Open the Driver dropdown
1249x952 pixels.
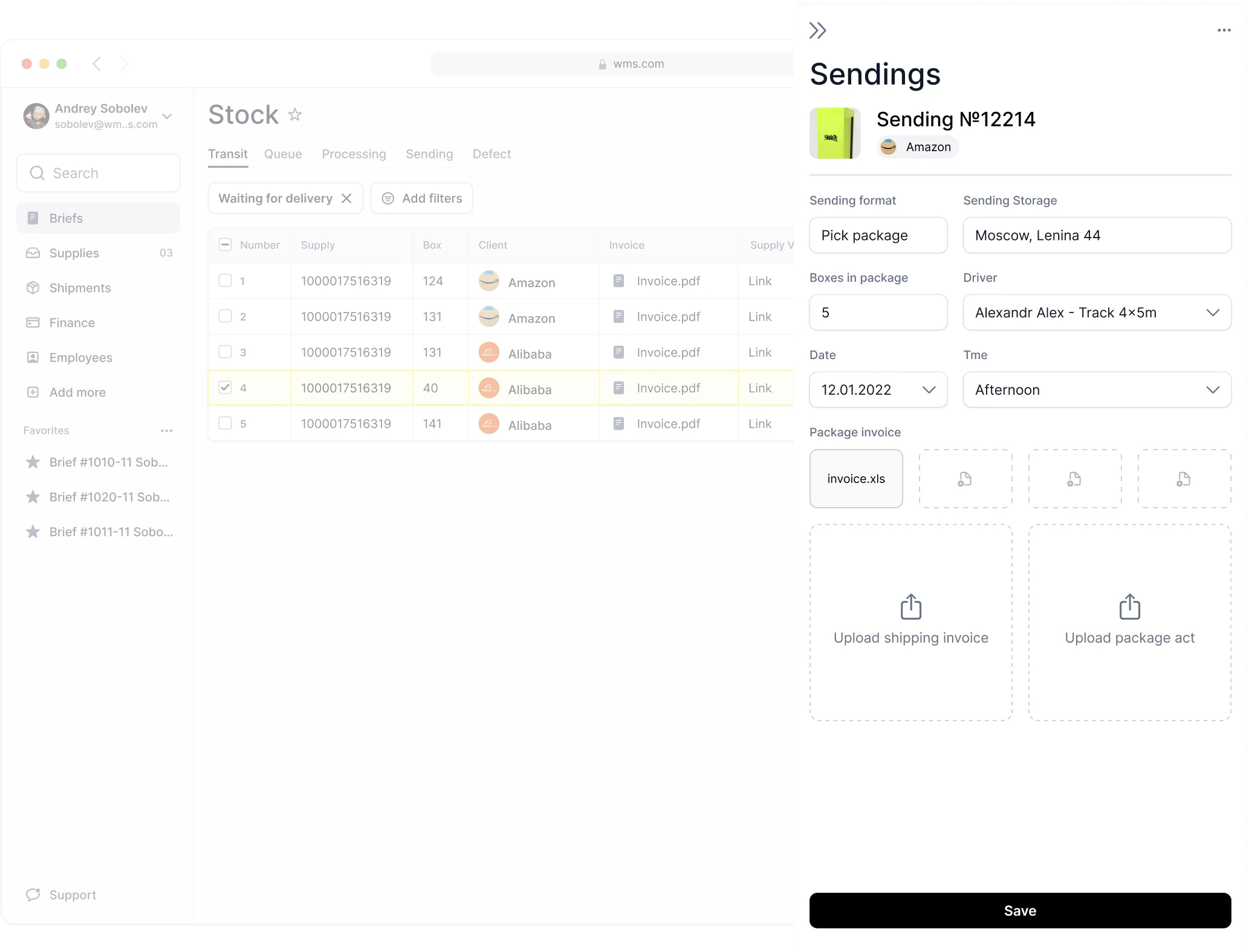[1097, 312]
